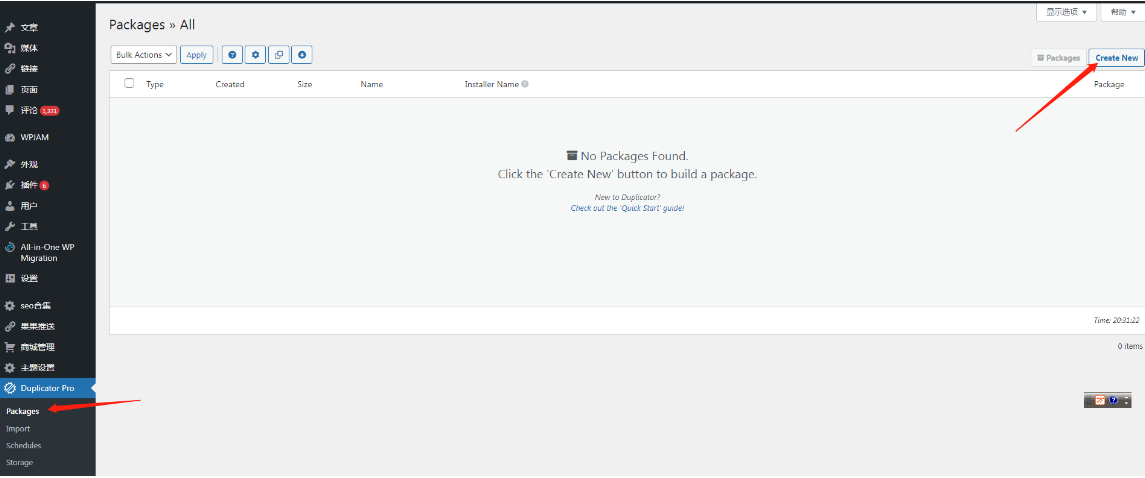Open the 插件 plugins menu

(x=30, y=185)
